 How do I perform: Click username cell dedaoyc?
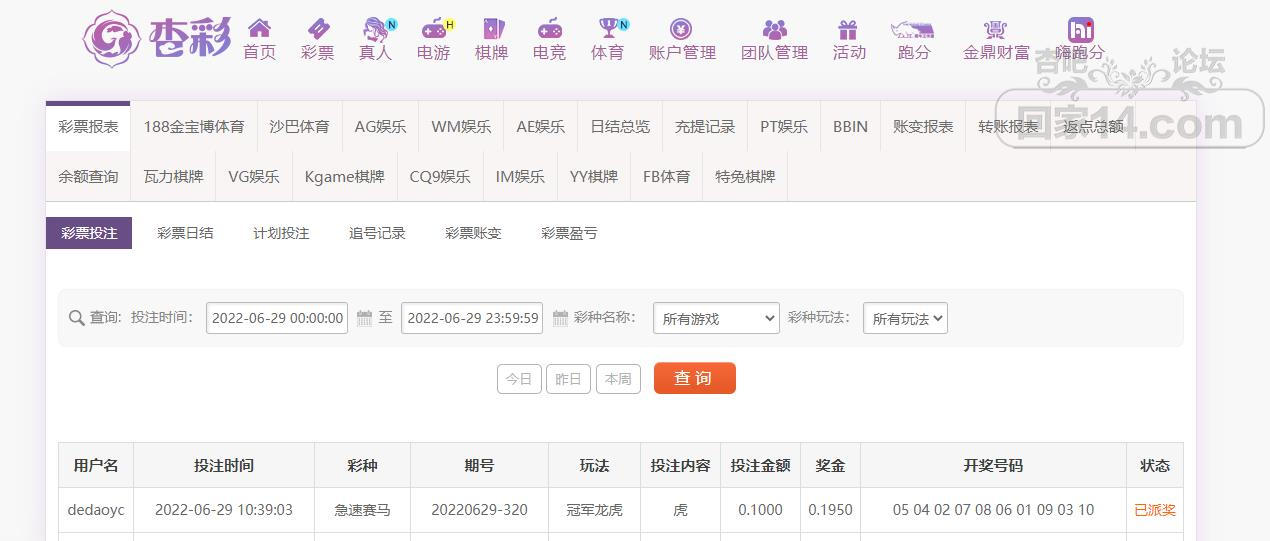96,510
